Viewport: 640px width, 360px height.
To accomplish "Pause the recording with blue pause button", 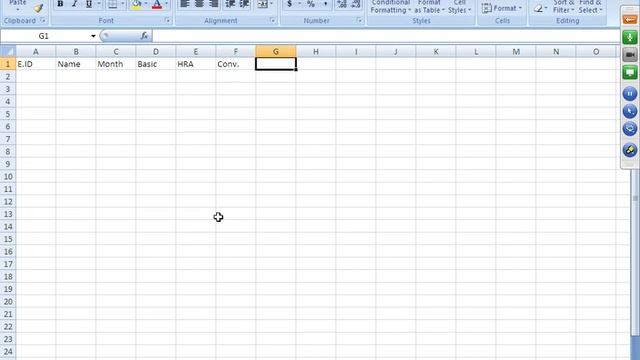I will point(630,94).
